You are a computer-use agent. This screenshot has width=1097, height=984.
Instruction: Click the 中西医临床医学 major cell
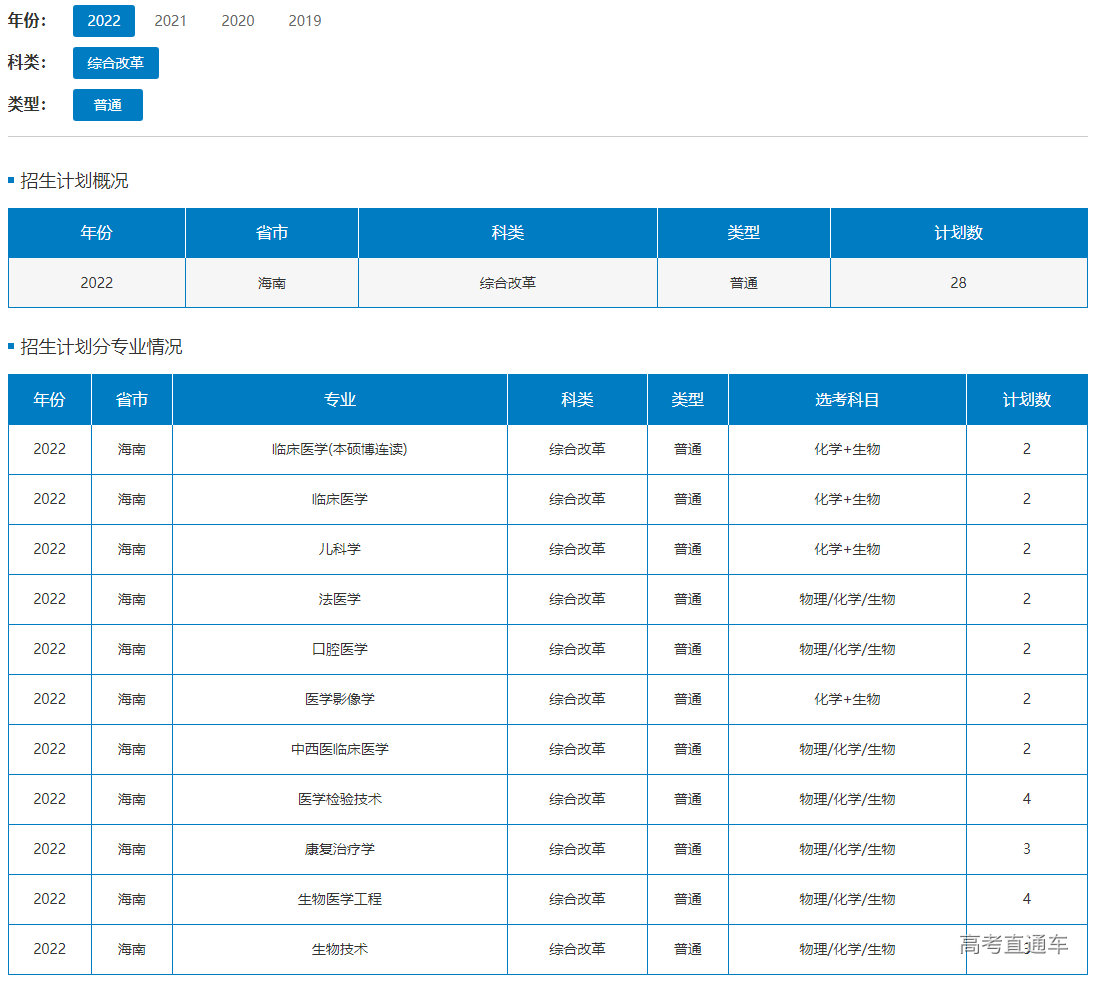tap(340, 749)
